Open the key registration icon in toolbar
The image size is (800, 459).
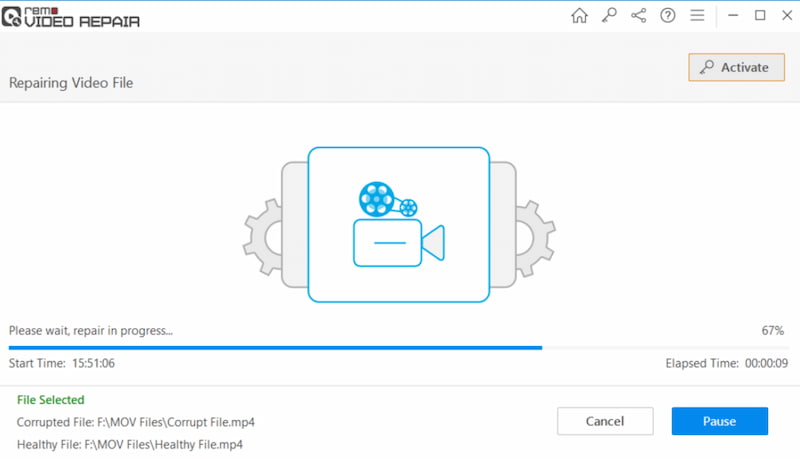tap(609, 16)
